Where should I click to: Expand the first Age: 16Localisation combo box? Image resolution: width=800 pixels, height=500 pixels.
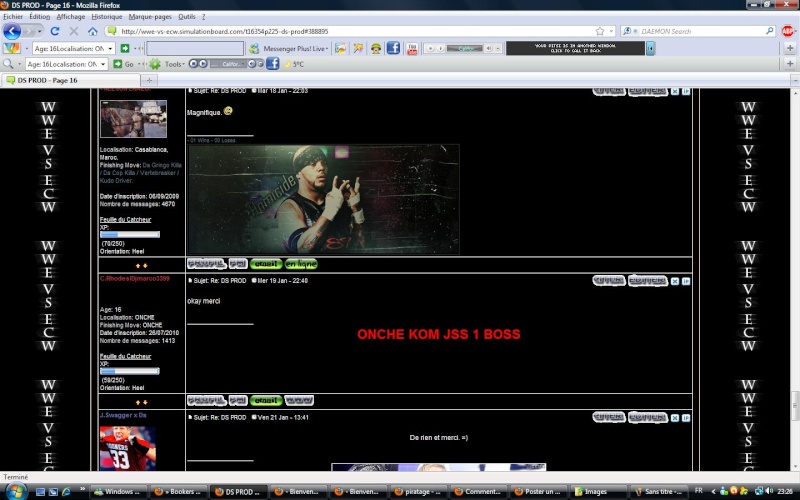(110, 48)
